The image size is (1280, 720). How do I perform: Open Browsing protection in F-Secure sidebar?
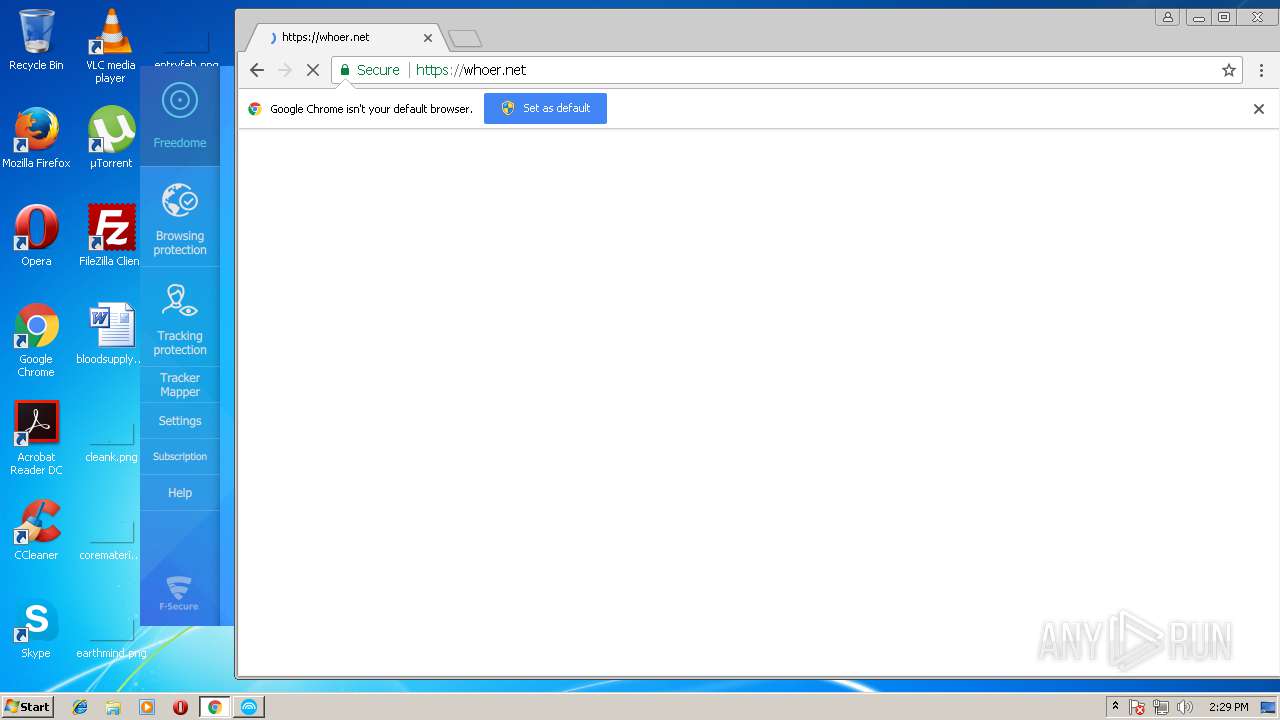point(180,217)
